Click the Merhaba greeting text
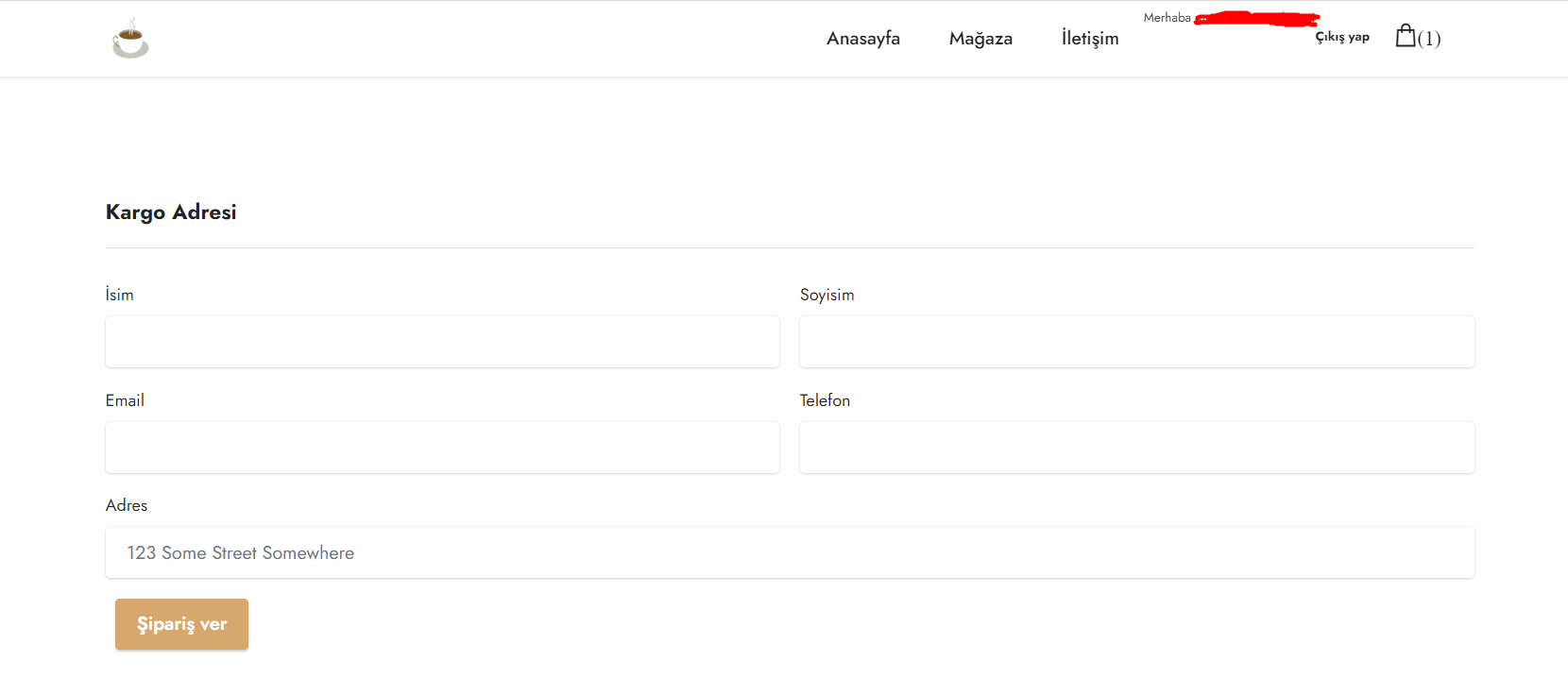 click(1166, 17)
